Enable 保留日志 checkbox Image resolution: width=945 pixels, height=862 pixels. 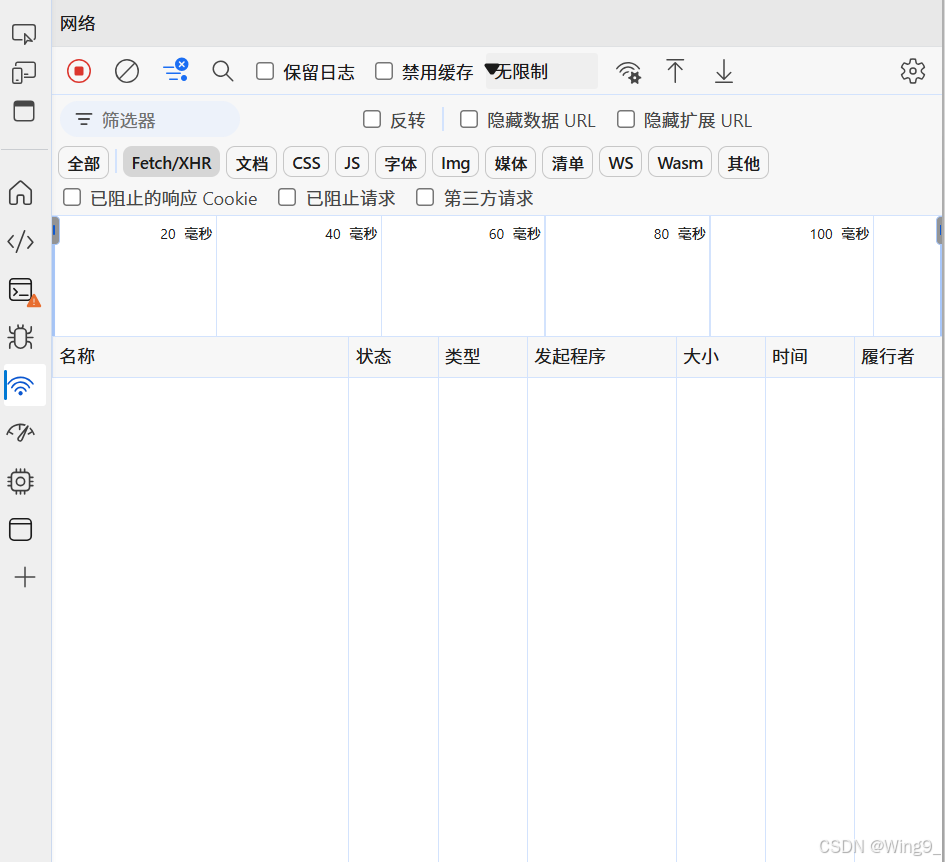coord(265,71)
